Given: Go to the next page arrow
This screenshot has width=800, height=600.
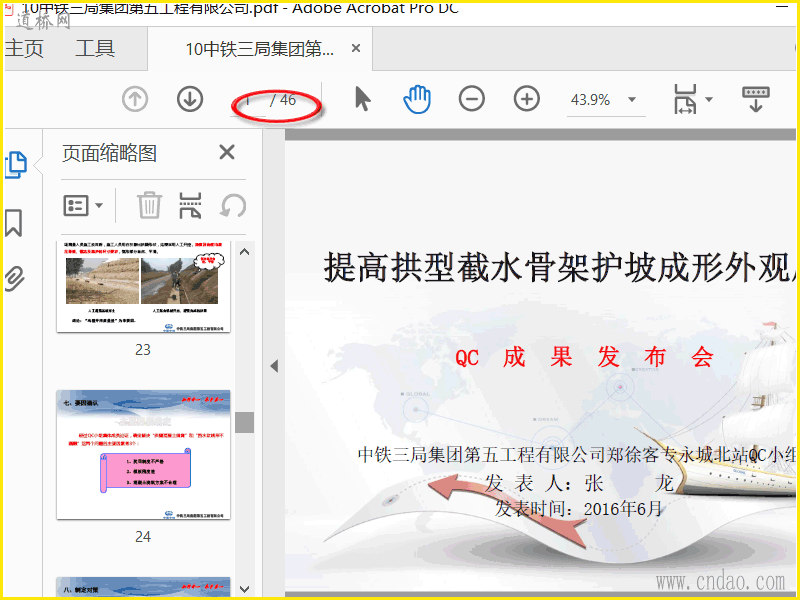Looking at the screenshot, I should [x=190, y=99].
